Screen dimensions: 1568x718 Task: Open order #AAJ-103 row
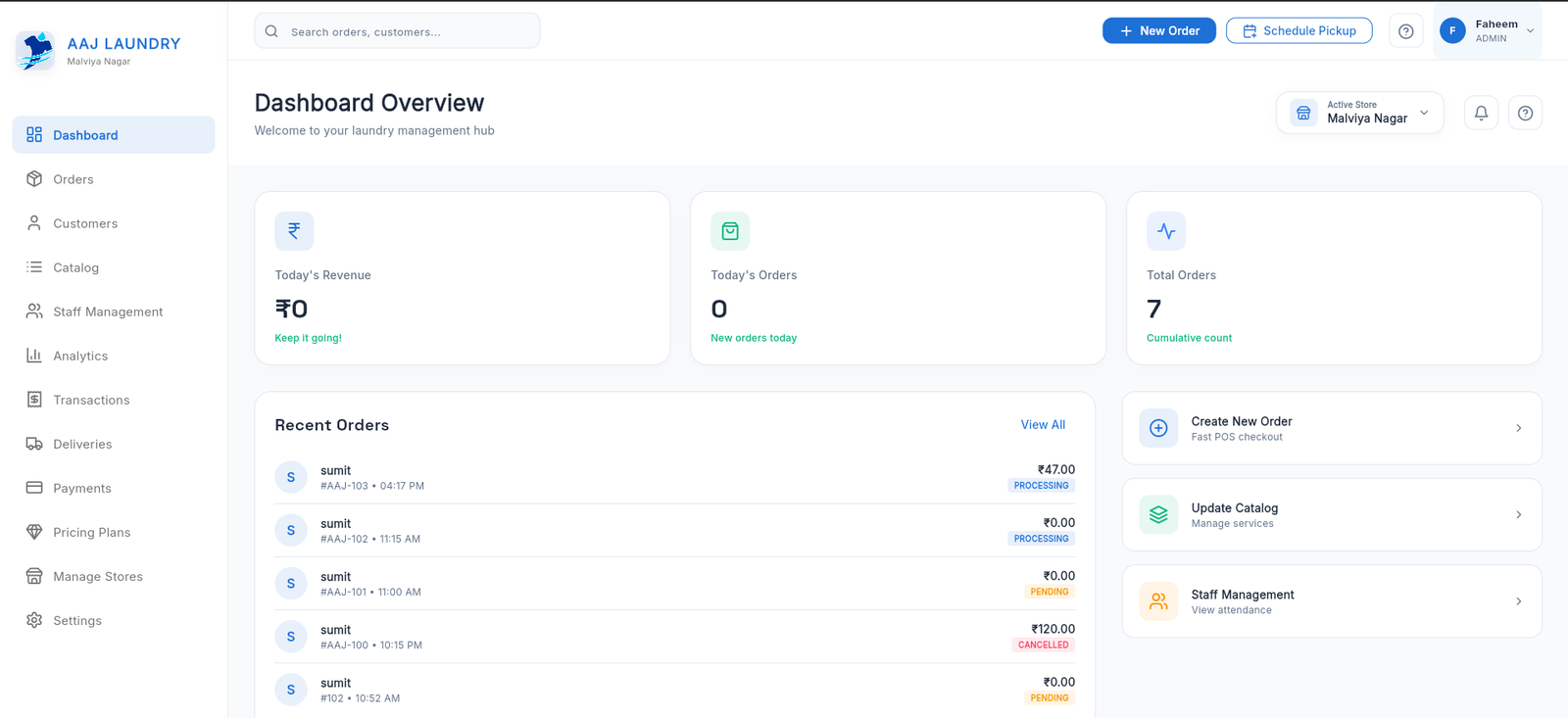coord(674,477)
